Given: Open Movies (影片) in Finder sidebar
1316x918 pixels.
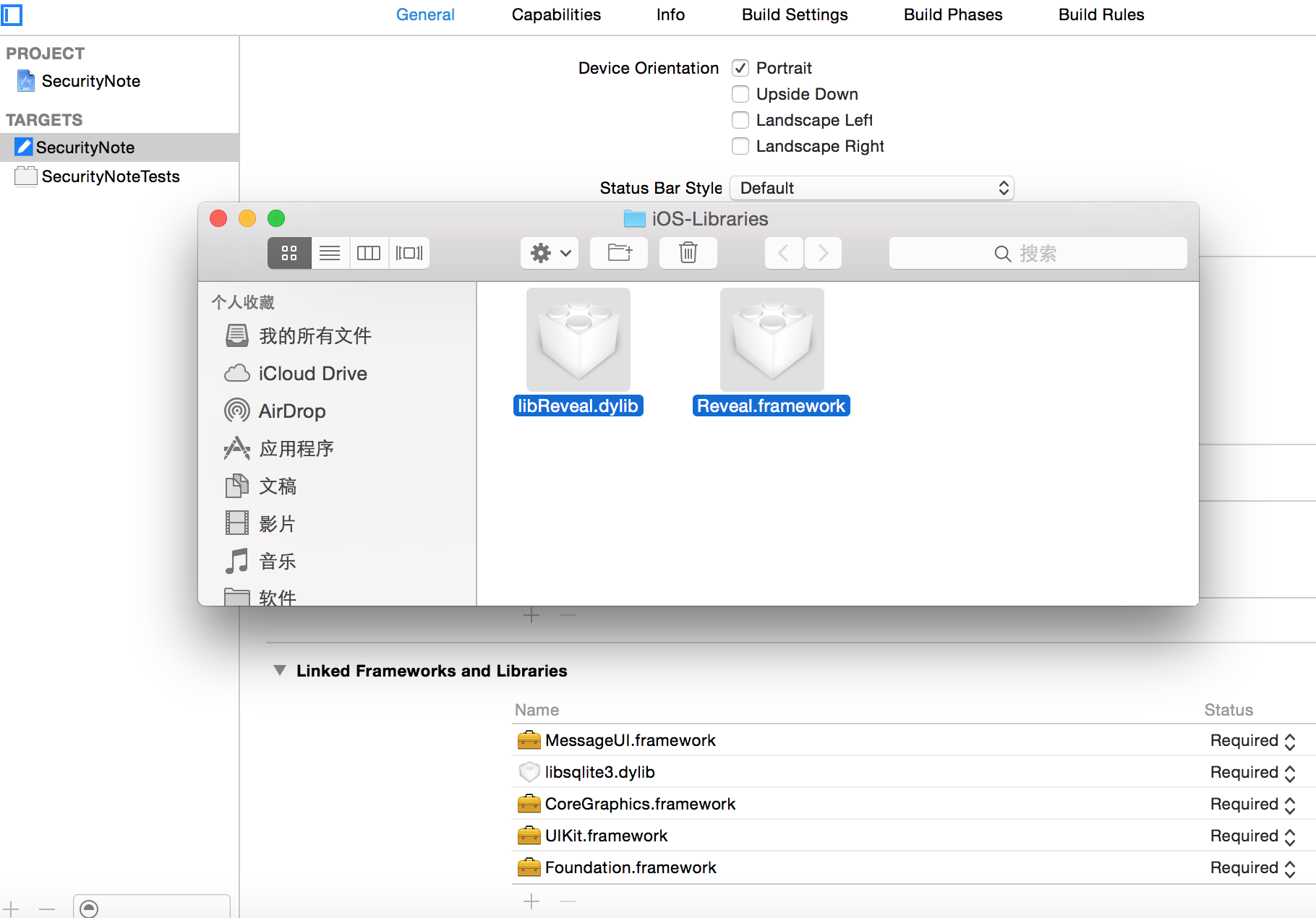Looking at the screenshot, I should pos(260,523).
